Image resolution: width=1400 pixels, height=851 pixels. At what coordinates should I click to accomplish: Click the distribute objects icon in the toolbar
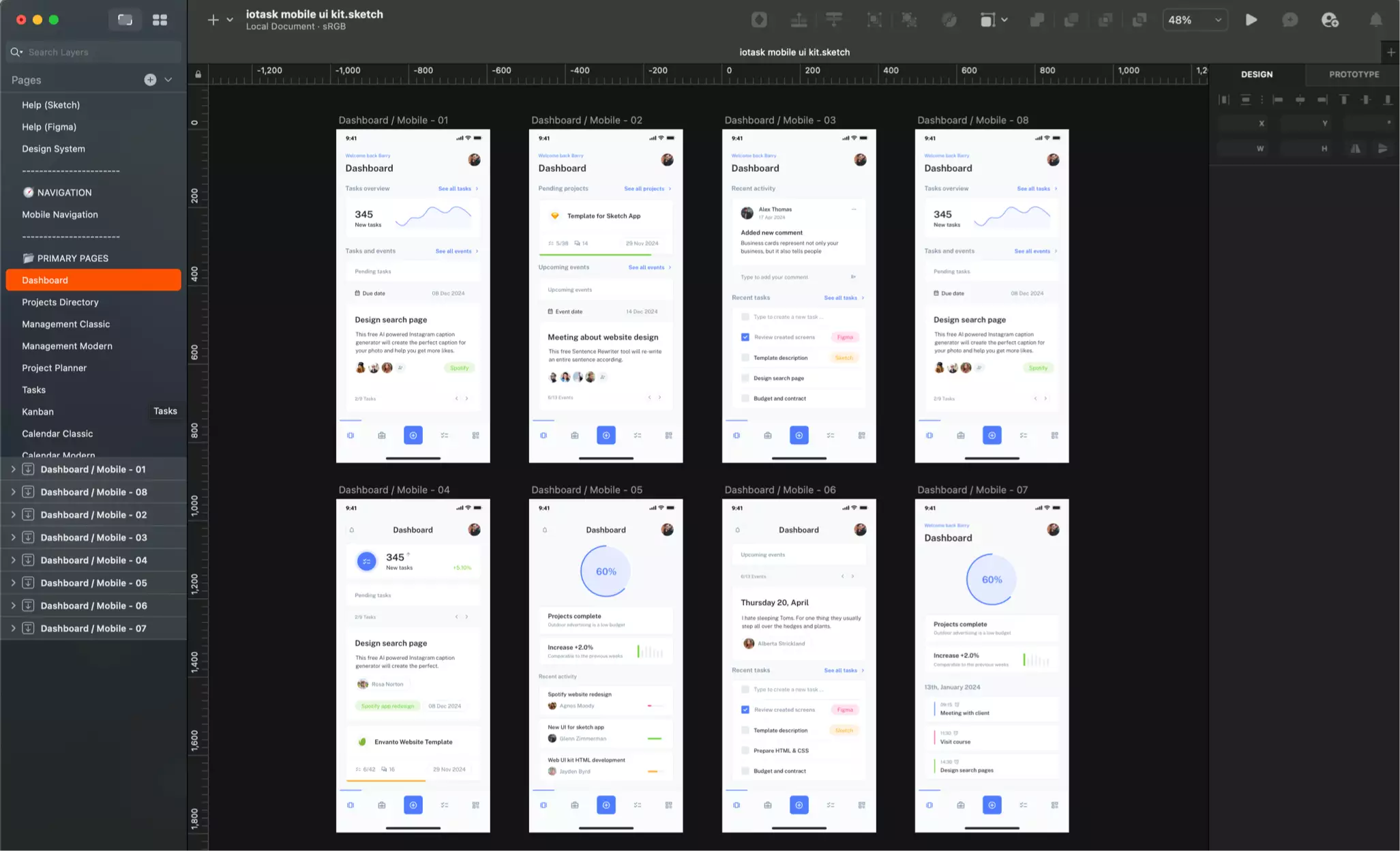tap(834, 20)
